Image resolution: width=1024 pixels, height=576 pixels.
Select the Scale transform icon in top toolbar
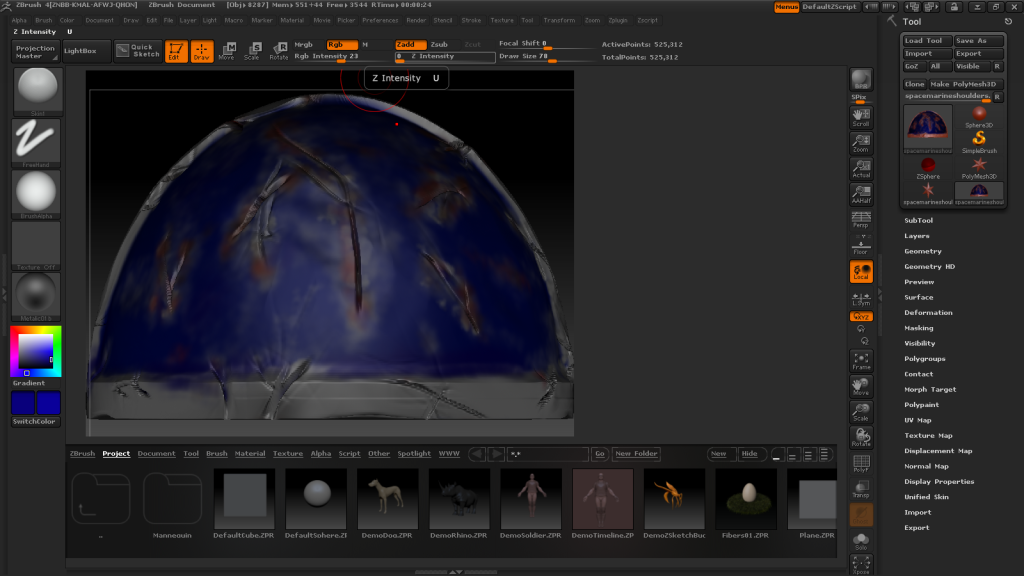pos(252,51)
